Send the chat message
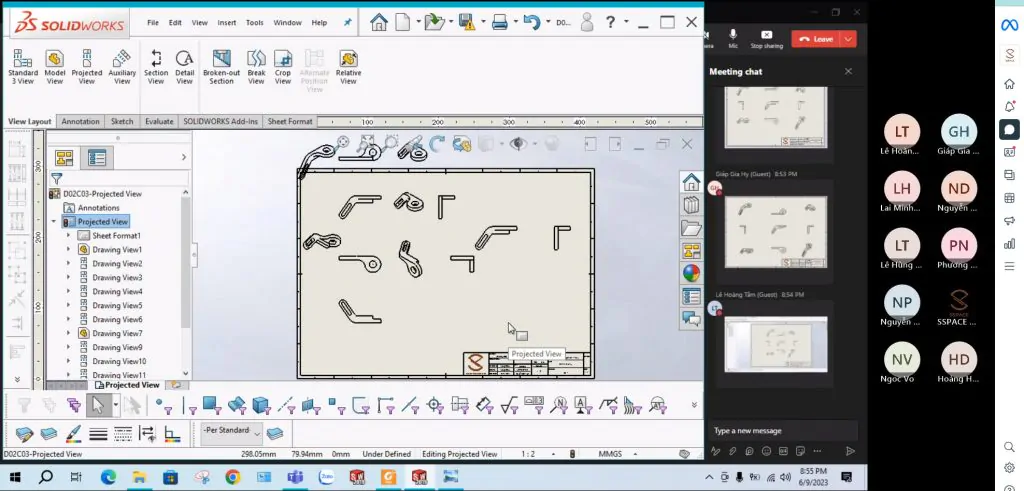Viewport: 1024px width, 491px height. pos(850,451)
